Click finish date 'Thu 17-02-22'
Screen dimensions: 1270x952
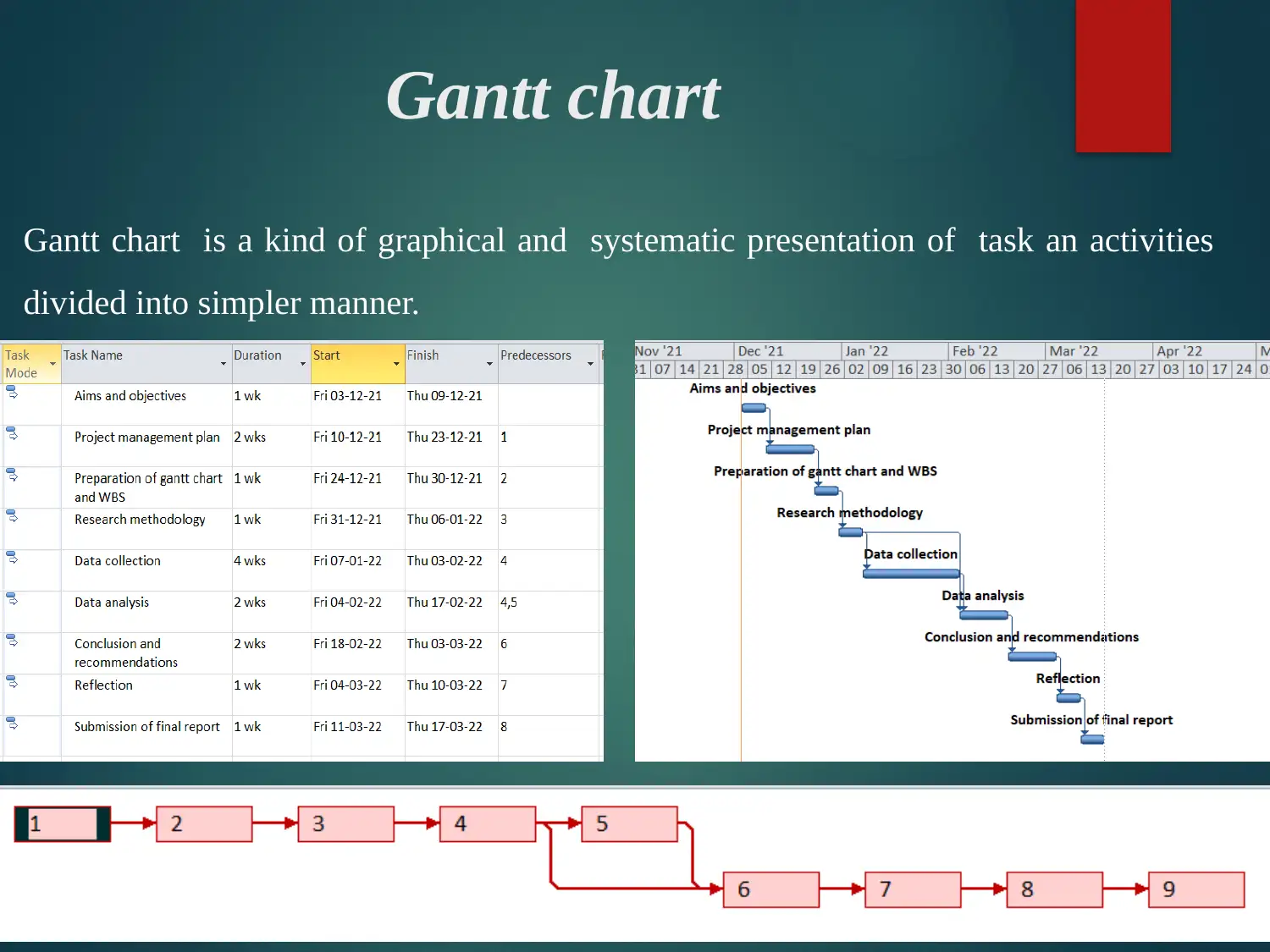click(451, 612)
